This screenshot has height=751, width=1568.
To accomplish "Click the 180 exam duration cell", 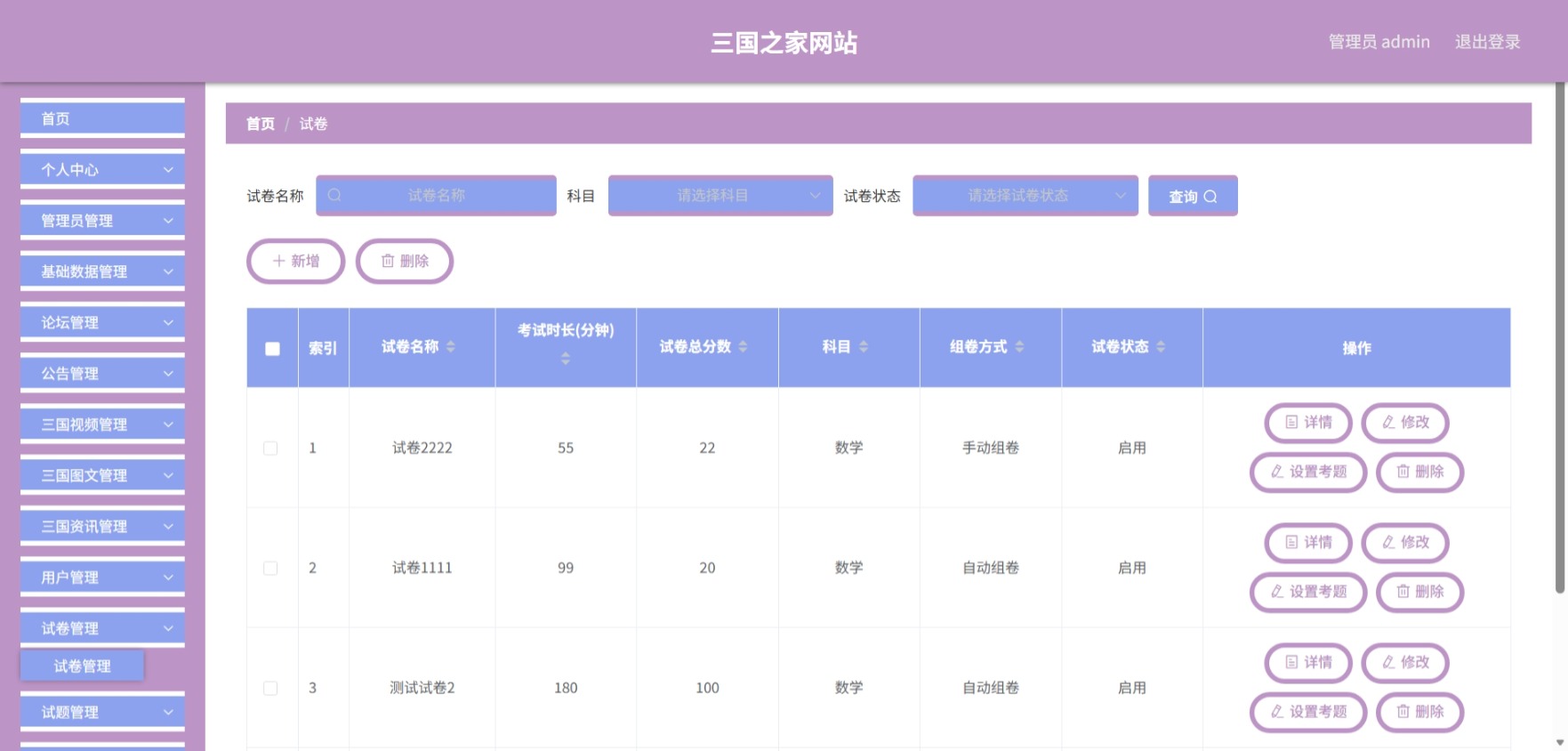I will tap(566, 688).
